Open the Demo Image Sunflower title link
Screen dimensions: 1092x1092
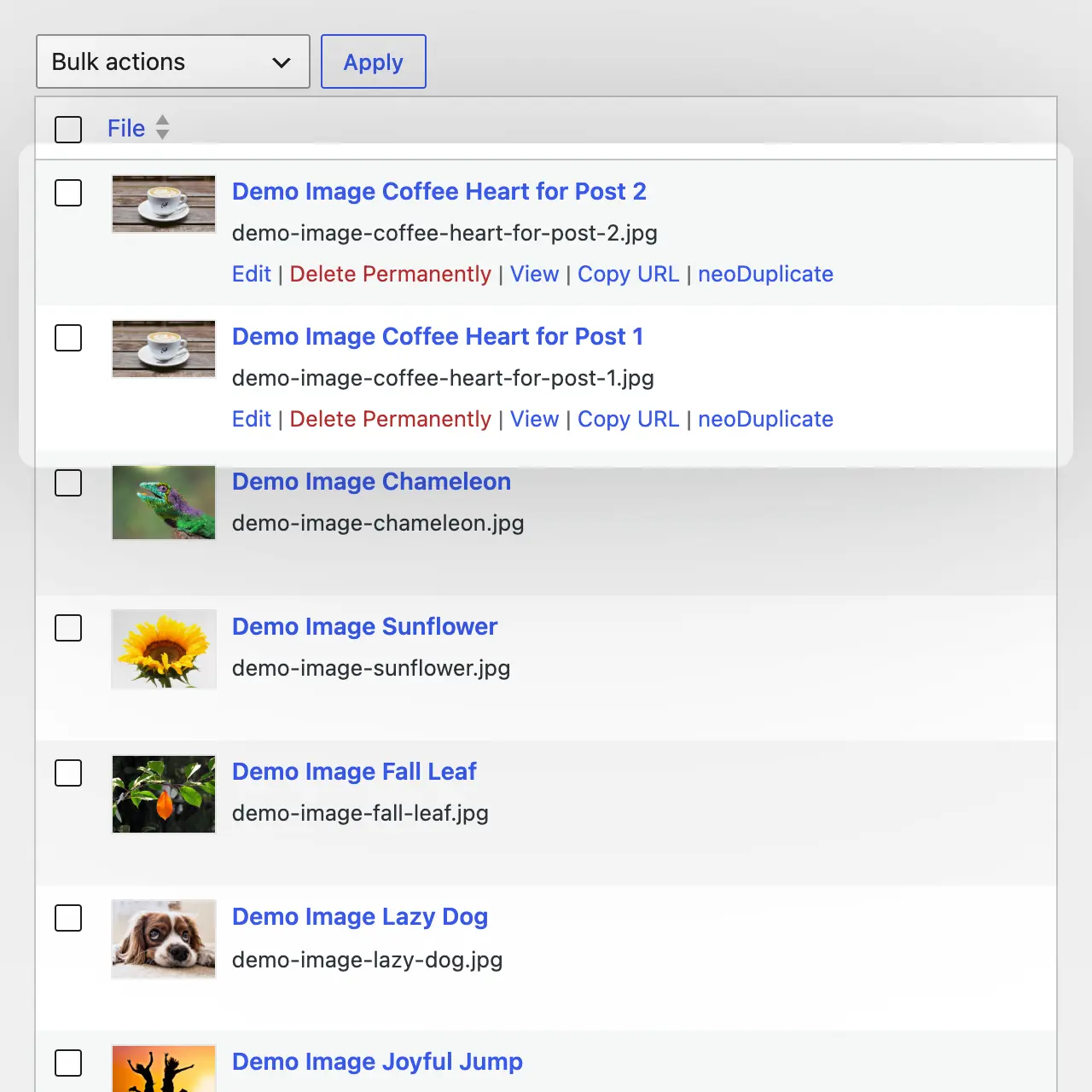364,626
